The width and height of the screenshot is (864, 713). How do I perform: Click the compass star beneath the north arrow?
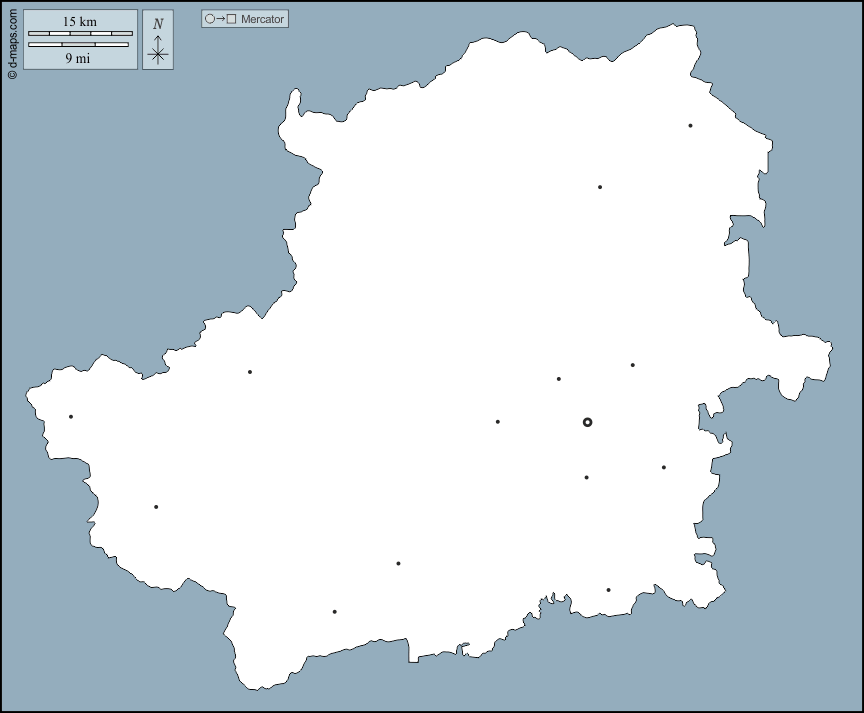(158, 55)
